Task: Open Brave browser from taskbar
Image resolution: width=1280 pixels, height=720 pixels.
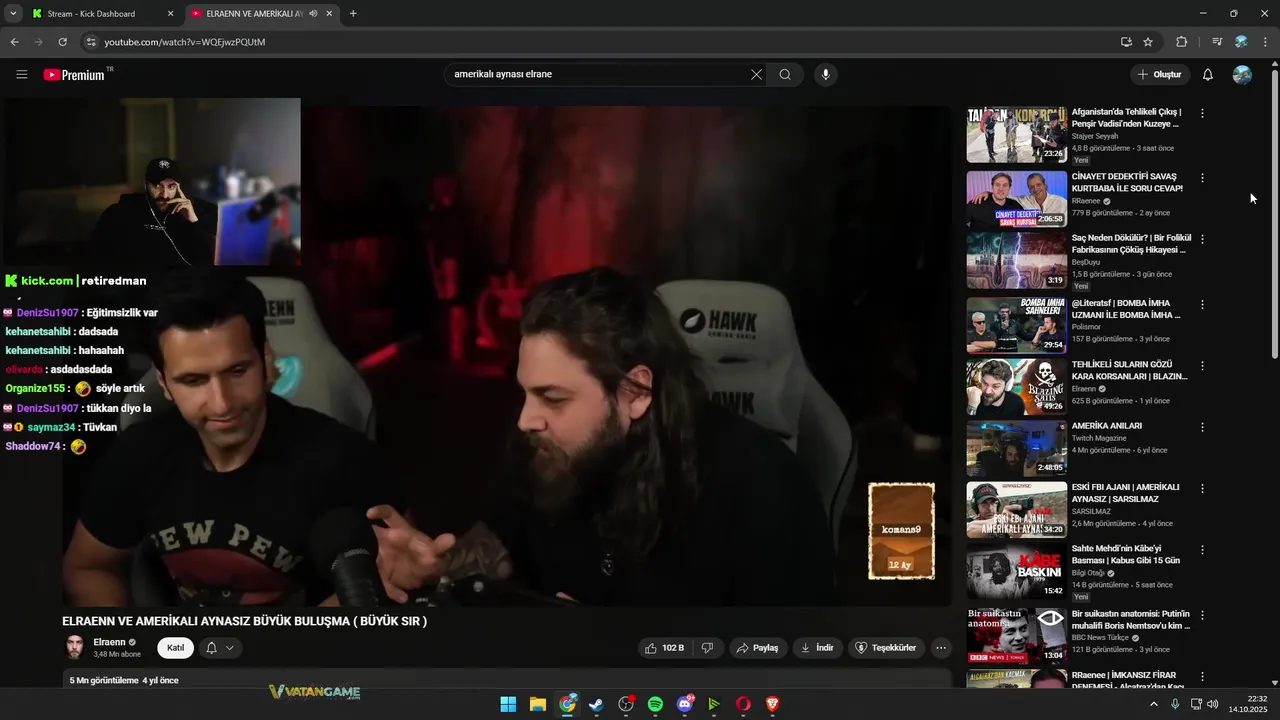Action: (x=772, y=704)
